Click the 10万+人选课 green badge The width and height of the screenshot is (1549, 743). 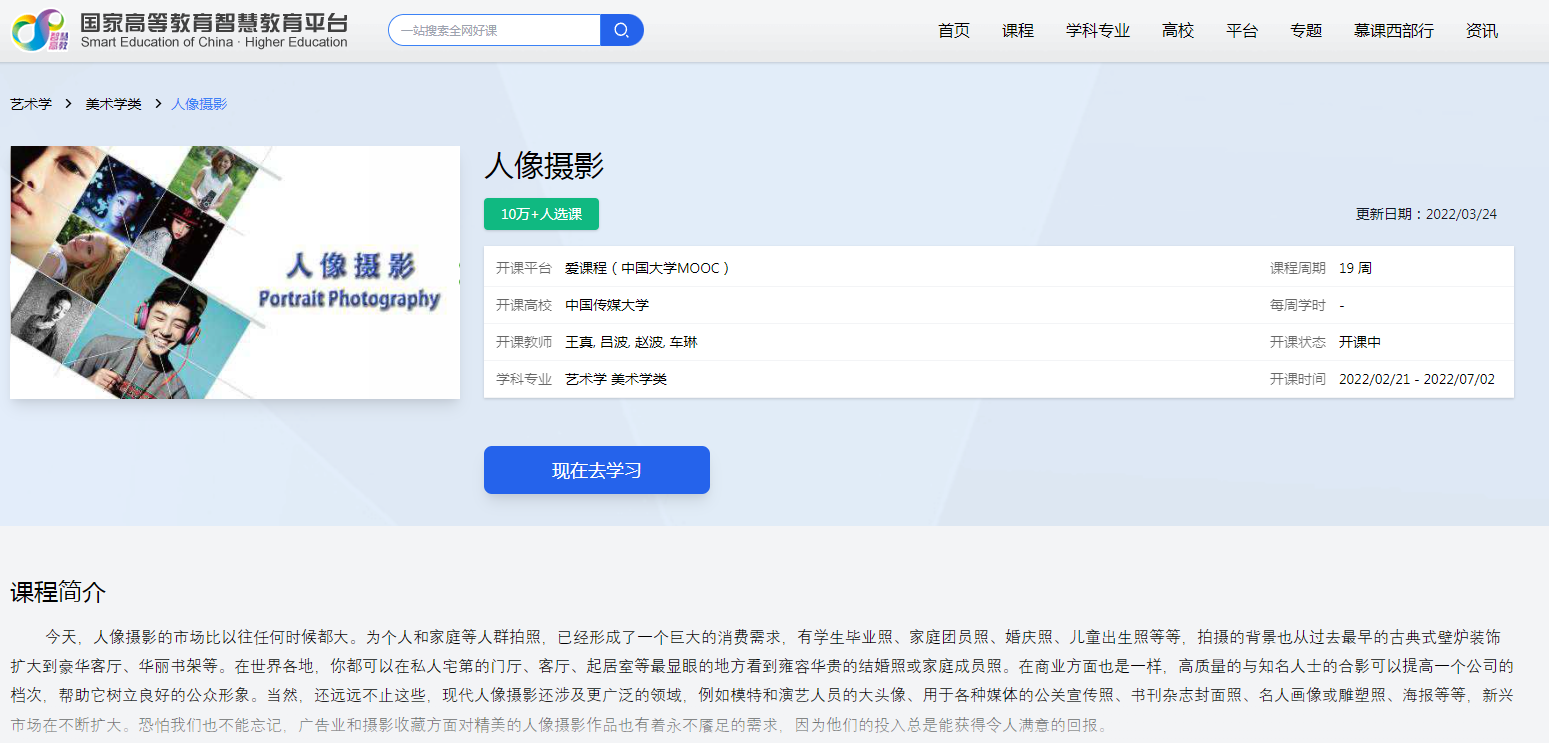click(x=541, y=214)
